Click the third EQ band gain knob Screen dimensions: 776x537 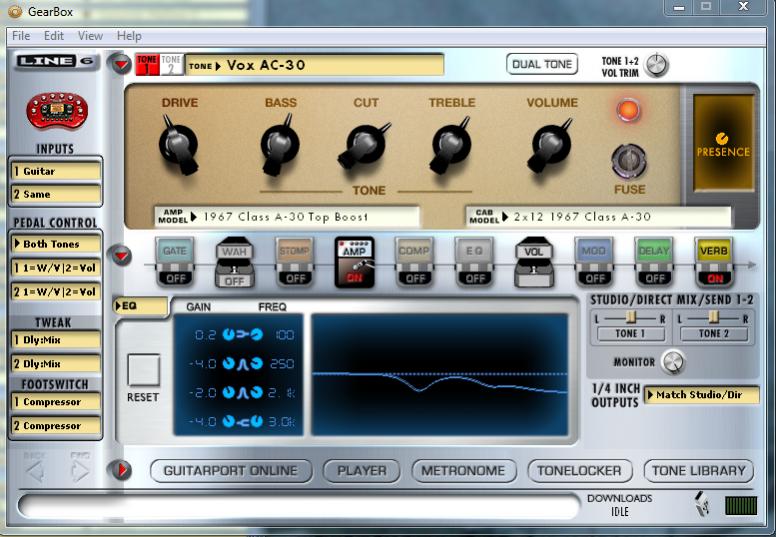click(x=228, y=393)
